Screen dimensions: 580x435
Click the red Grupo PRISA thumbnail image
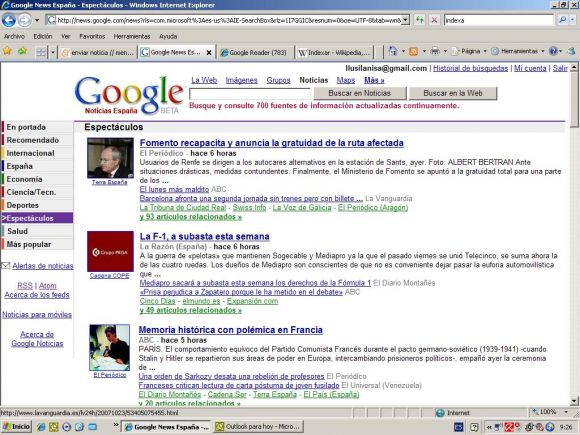(x=110, y=252)
